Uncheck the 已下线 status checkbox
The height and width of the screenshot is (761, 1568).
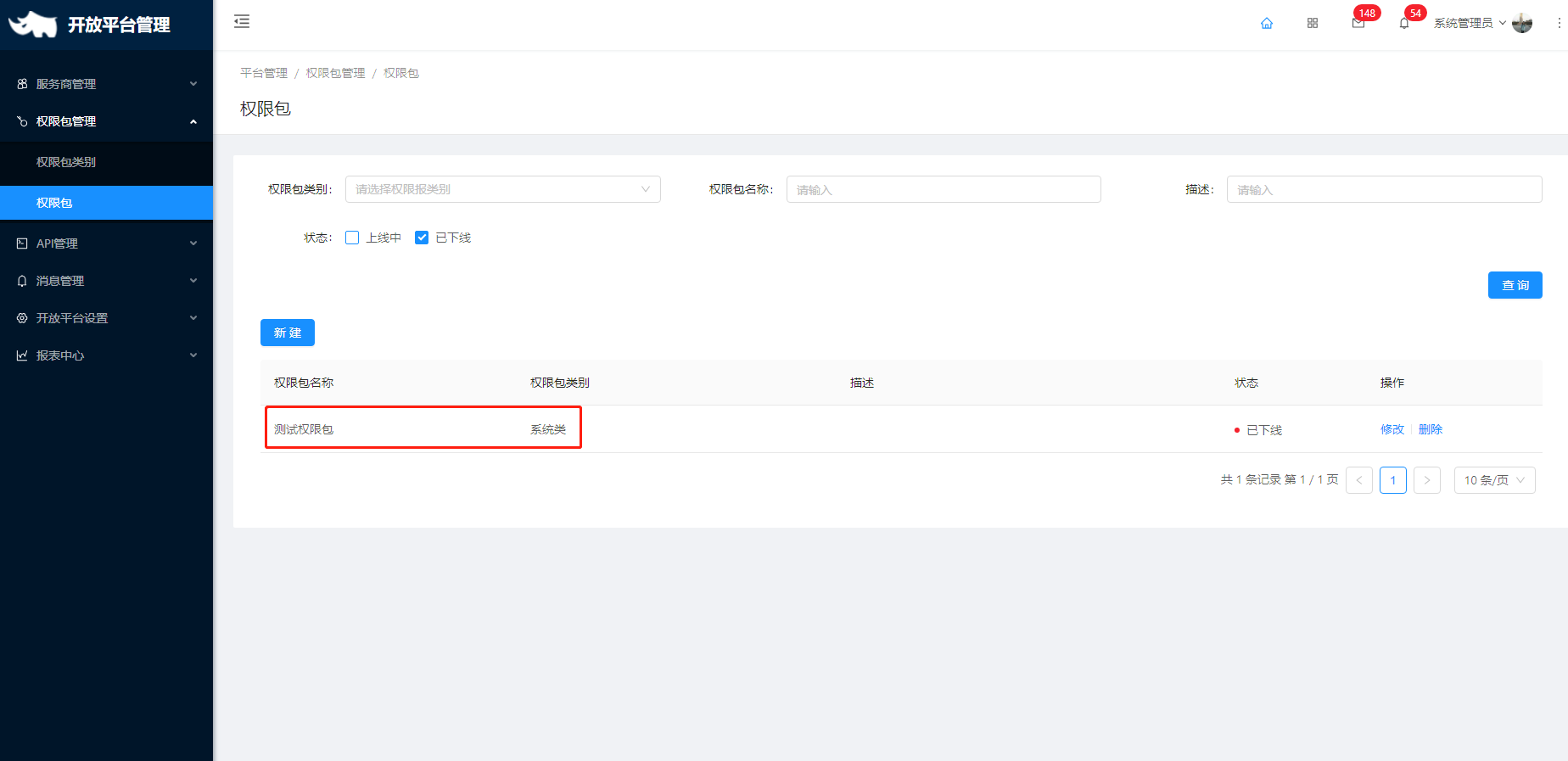422,238
